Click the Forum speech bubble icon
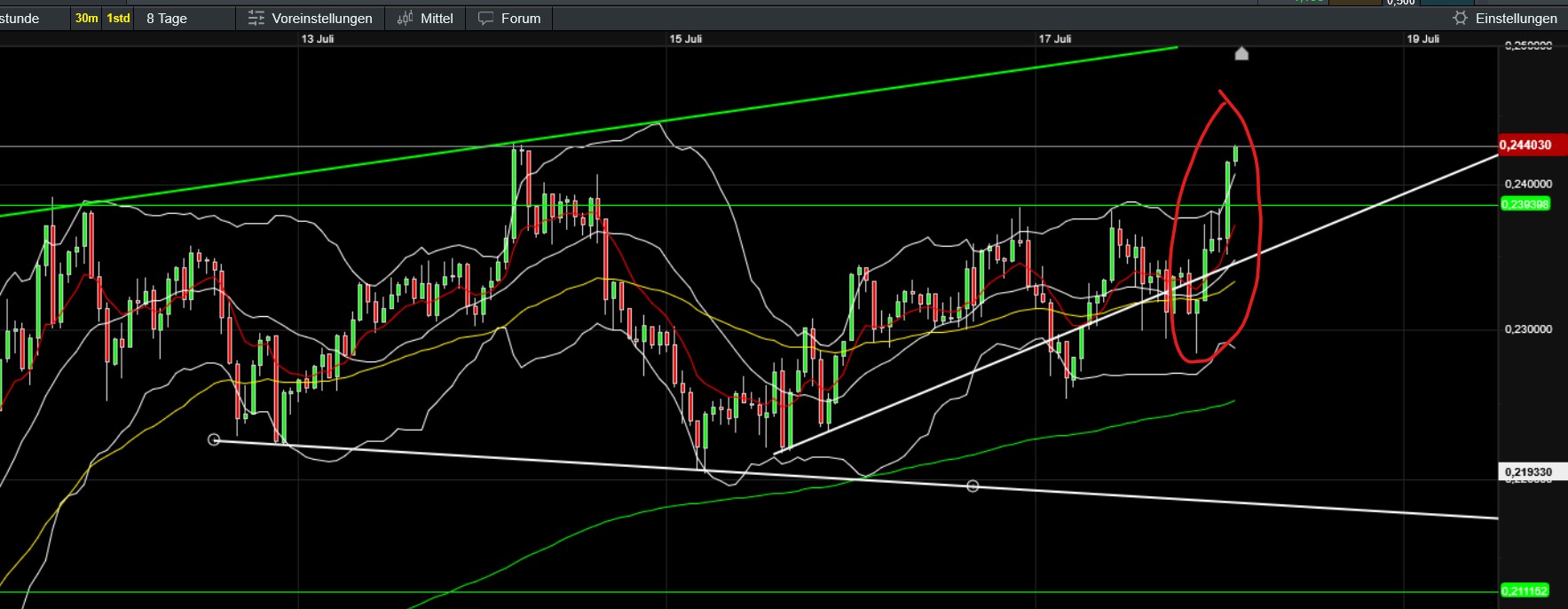1568x609 pixels. (x=485, y=19)
